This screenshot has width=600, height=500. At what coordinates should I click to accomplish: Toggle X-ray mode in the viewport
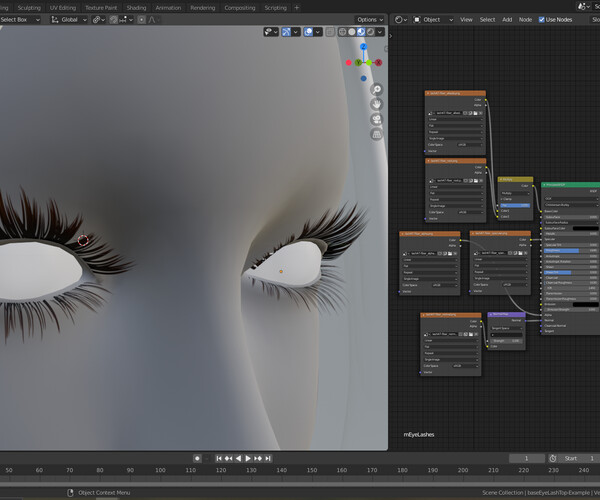(x=330, y=32)
